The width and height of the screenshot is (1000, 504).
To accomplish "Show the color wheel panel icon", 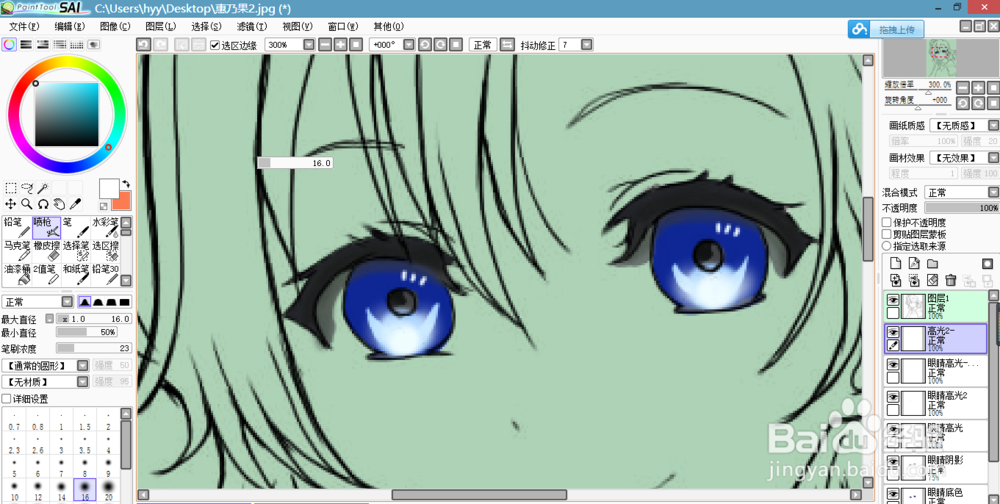I will (x=9, y=44).
